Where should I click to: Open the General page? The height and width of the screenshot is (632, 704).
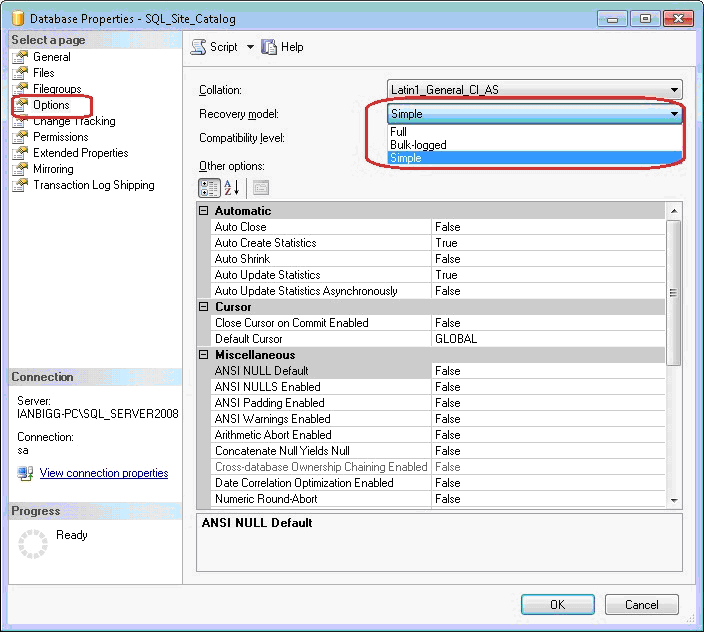pos(51,57)
